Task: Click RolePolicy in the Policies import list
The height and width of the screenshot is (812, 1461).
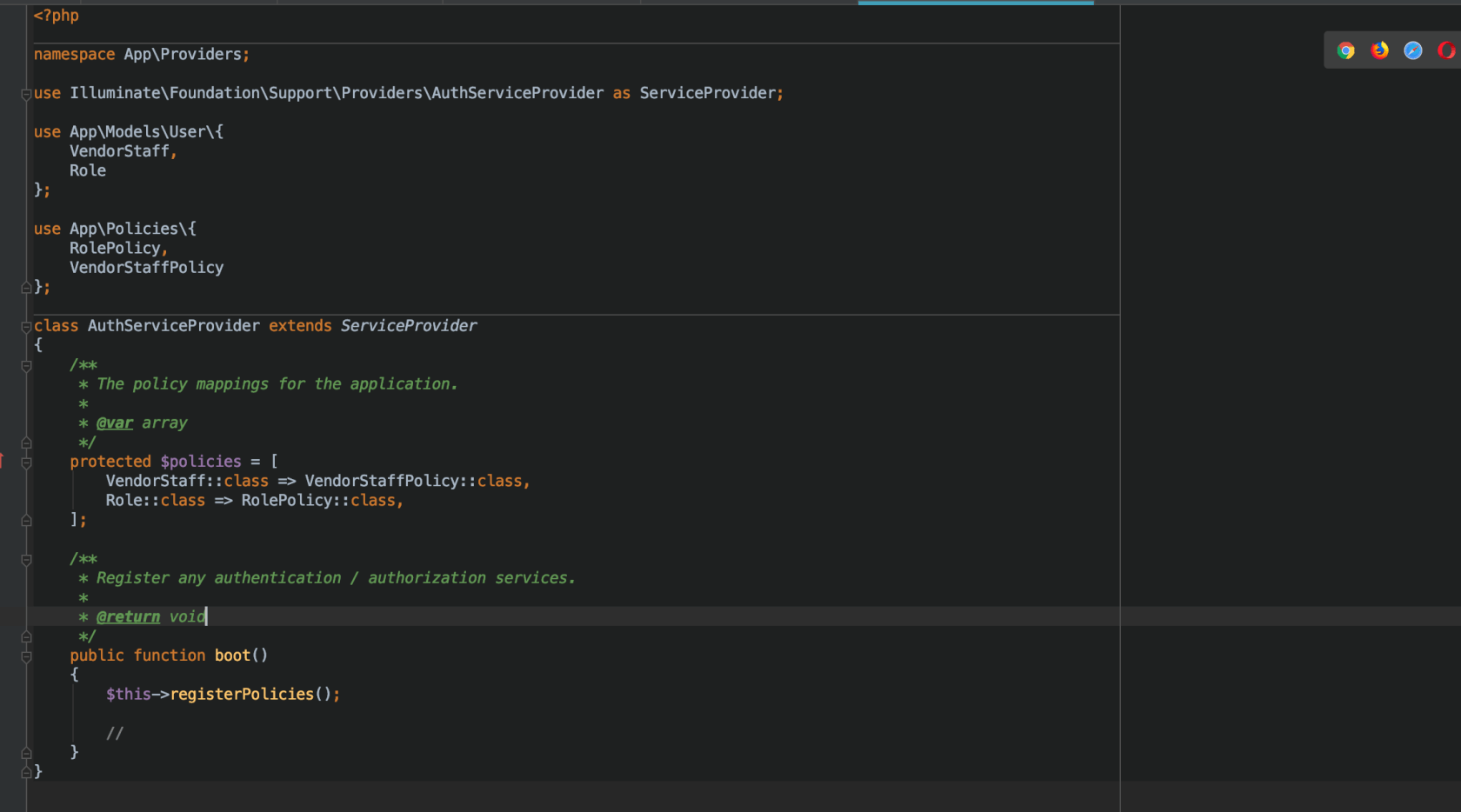Action: click(x=115, y=248)
